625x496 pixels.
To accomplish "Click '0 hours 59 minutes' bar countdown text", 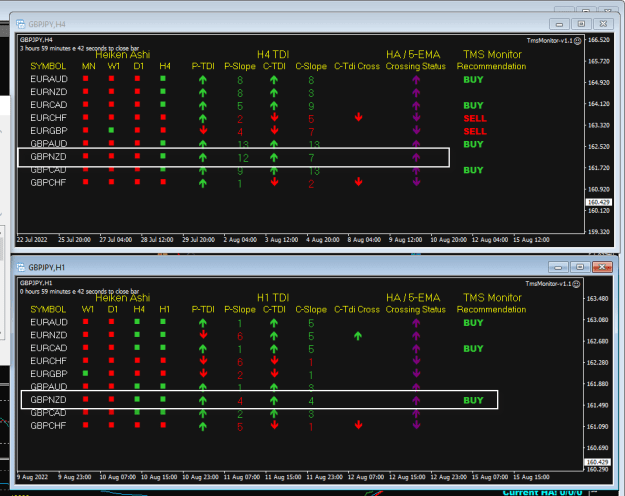I will click(x=79, y=292).
